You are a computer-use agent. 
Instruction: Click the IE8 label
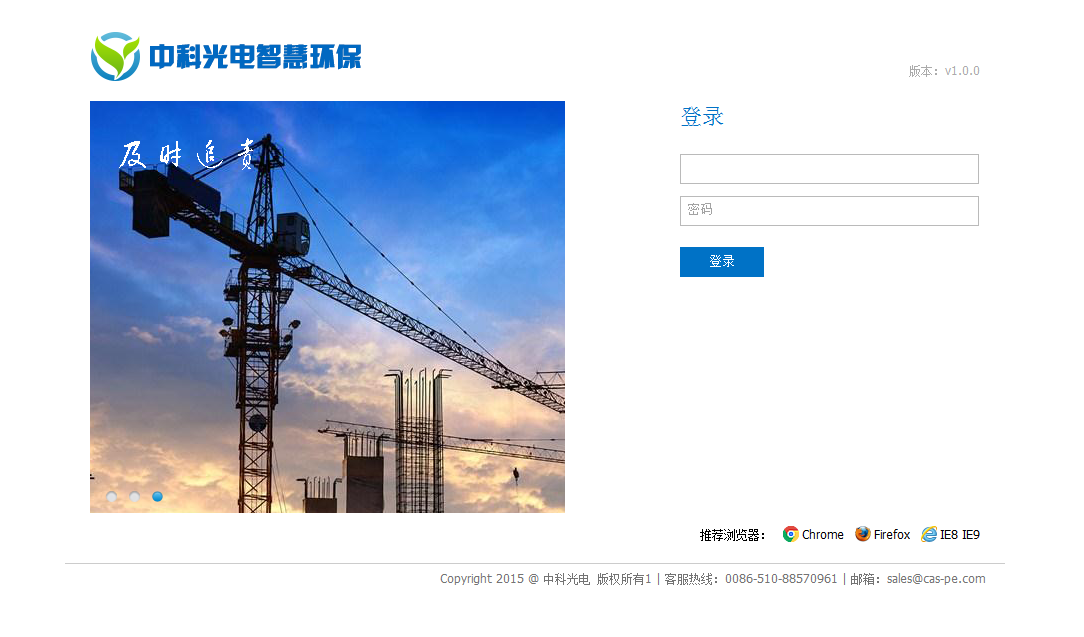point(948,535)
